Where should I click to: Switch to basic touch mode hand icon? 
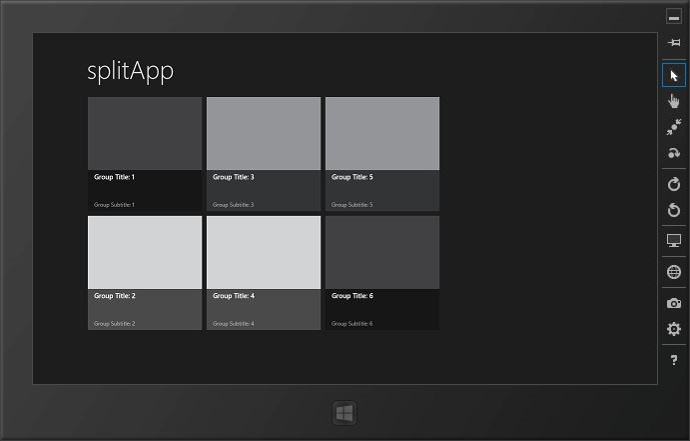pyautogui.click(x=674, y=101)
